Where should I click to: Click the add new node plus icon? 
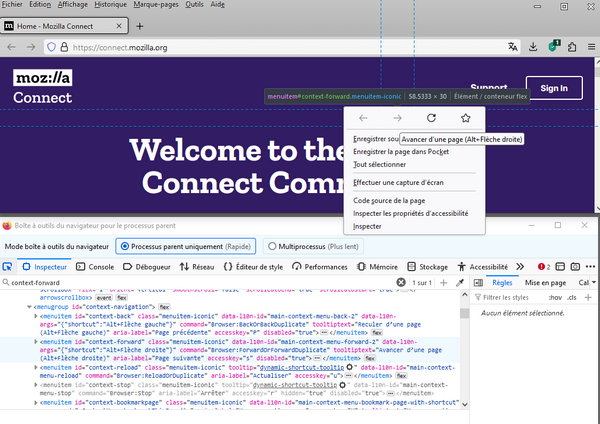[443, 282]
